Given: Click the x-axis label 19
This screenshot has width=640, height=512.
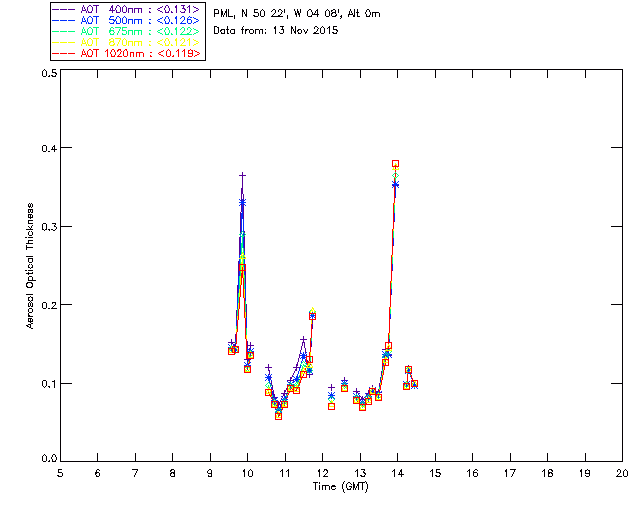Looking at the screenshot, I should point(585,473).
